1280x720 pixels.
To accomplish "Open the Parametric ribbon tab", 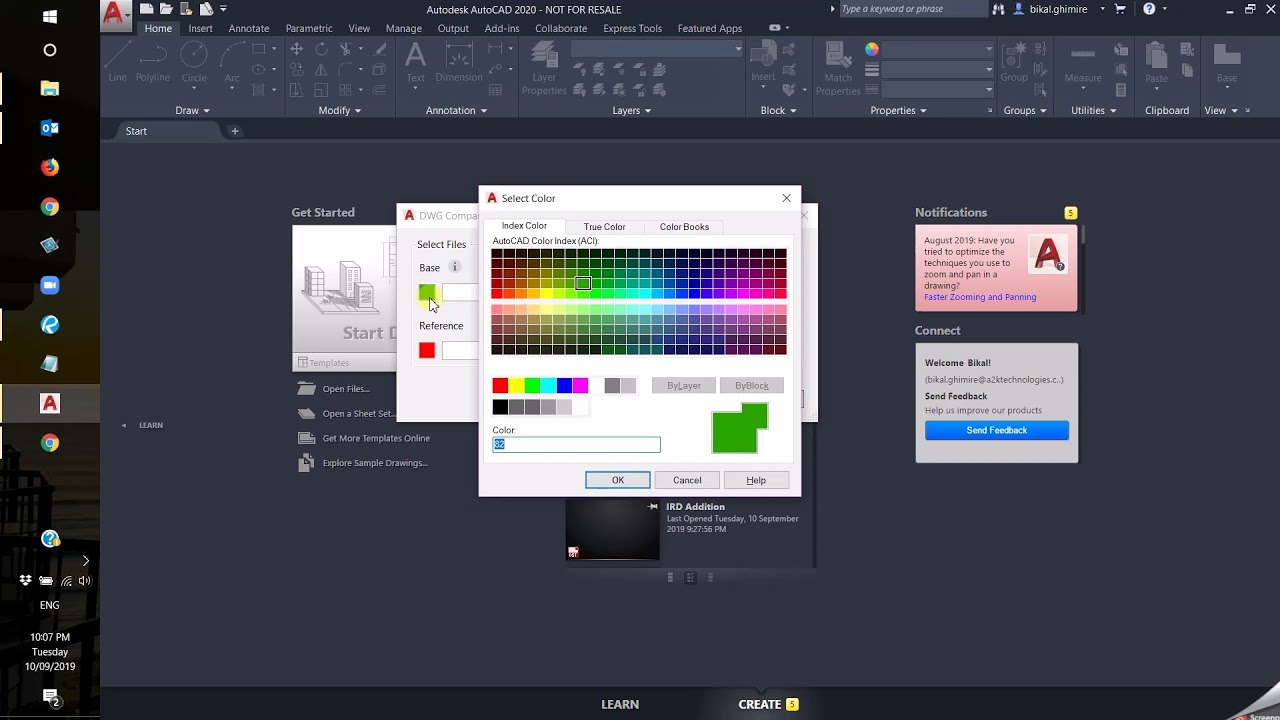I will point(309,28).
